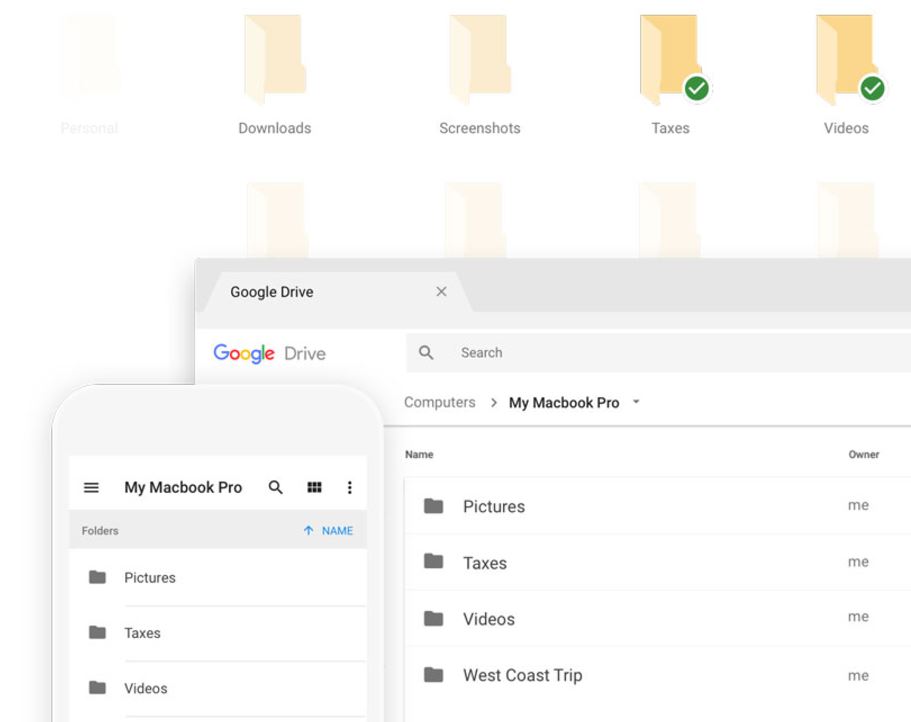Click the magnifier icon in Drive search bar
The image size is (911, 722).
(x=426, y=353)
